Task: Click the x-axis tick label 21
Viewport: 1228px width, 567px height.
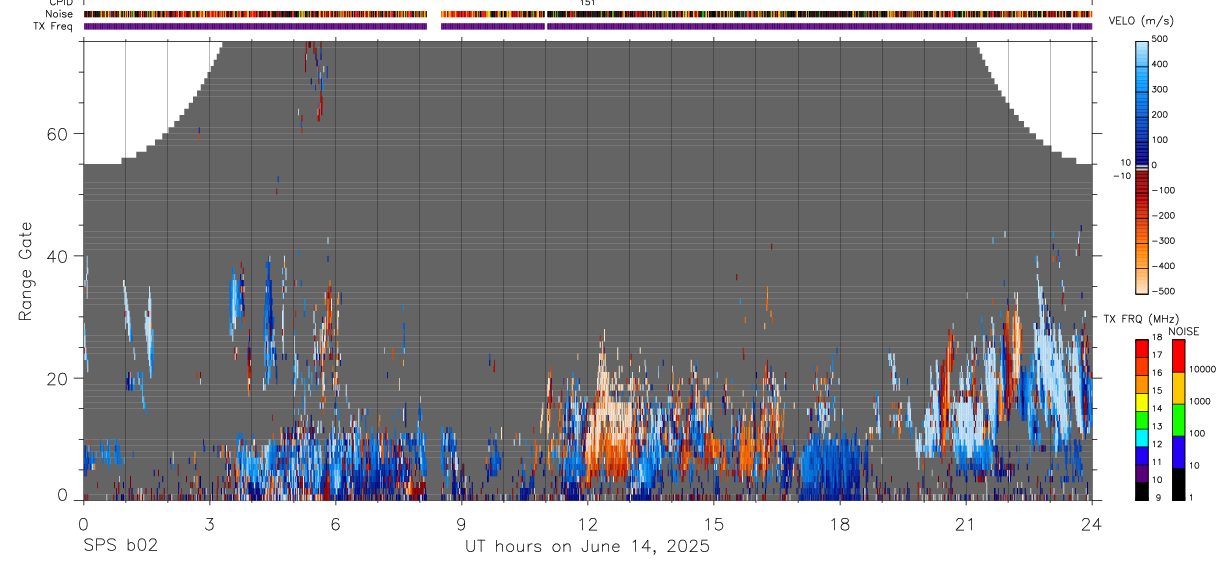Action: tap(965, 524)
